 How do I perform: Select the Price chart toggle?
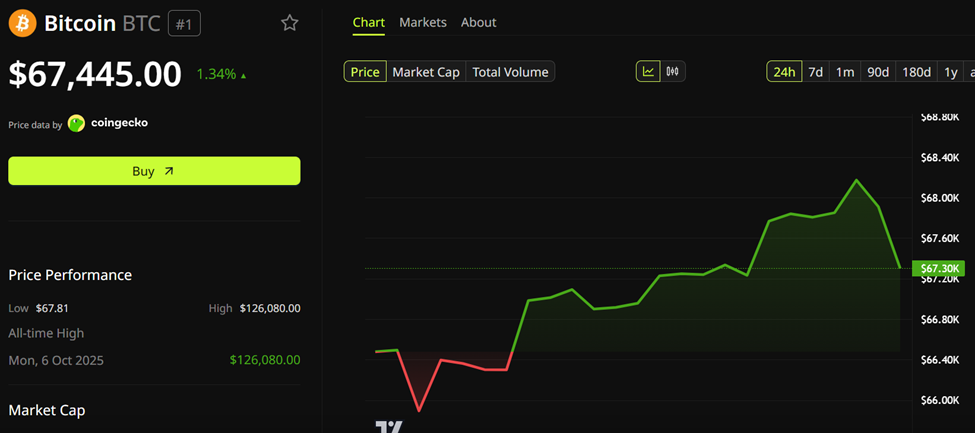tap(365, 72)
